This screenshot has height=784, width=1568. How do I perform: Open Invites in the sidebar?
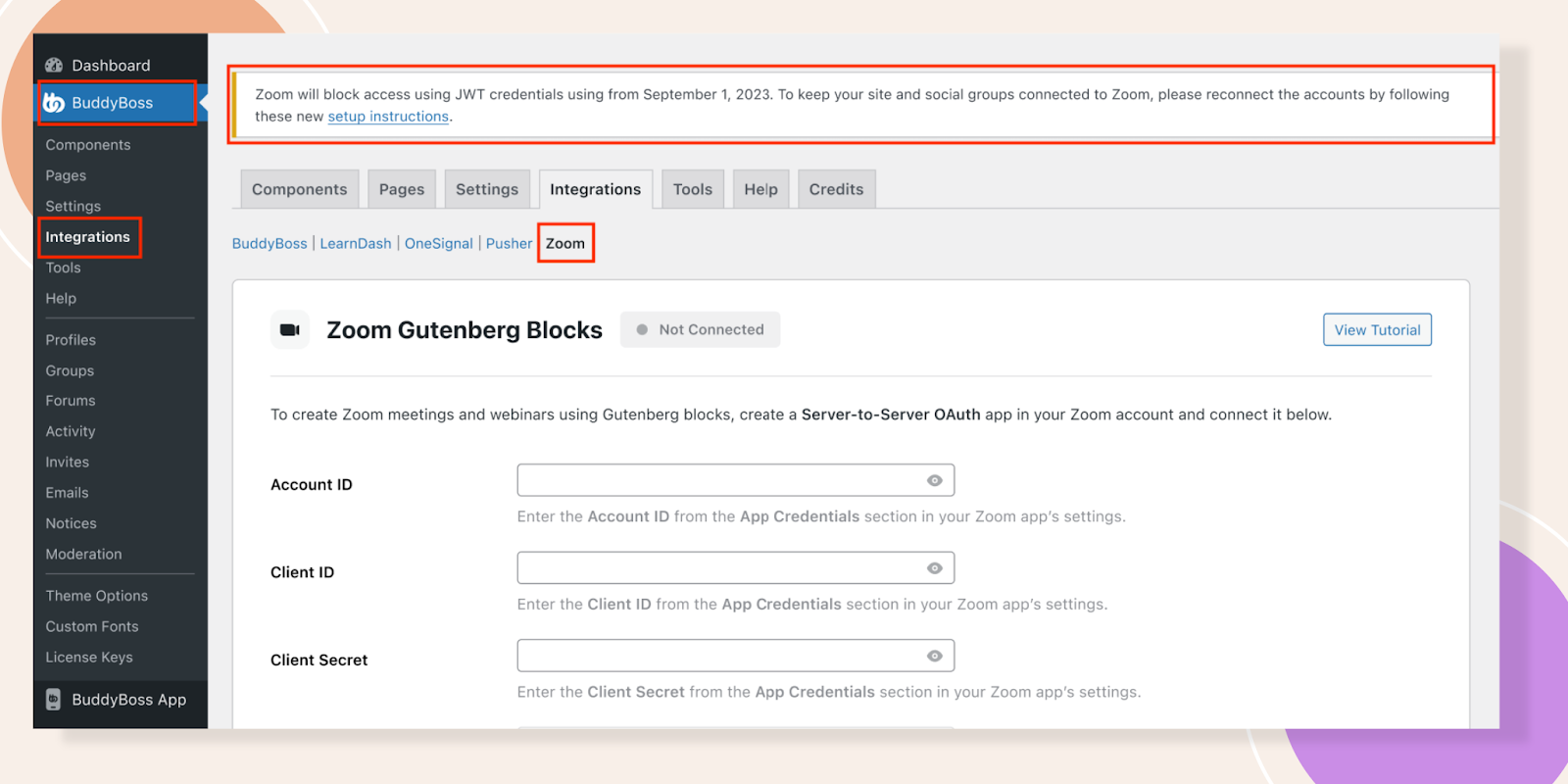tap(68, 462)
